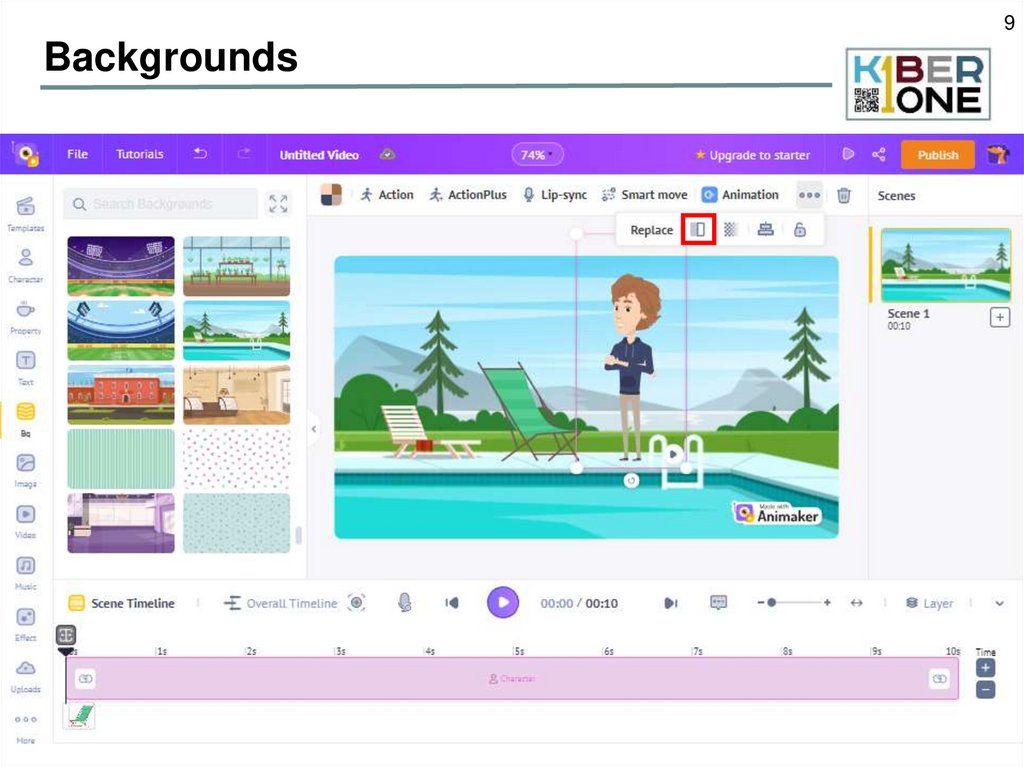Select the green striped background thumbnail

tap(121, 459)
